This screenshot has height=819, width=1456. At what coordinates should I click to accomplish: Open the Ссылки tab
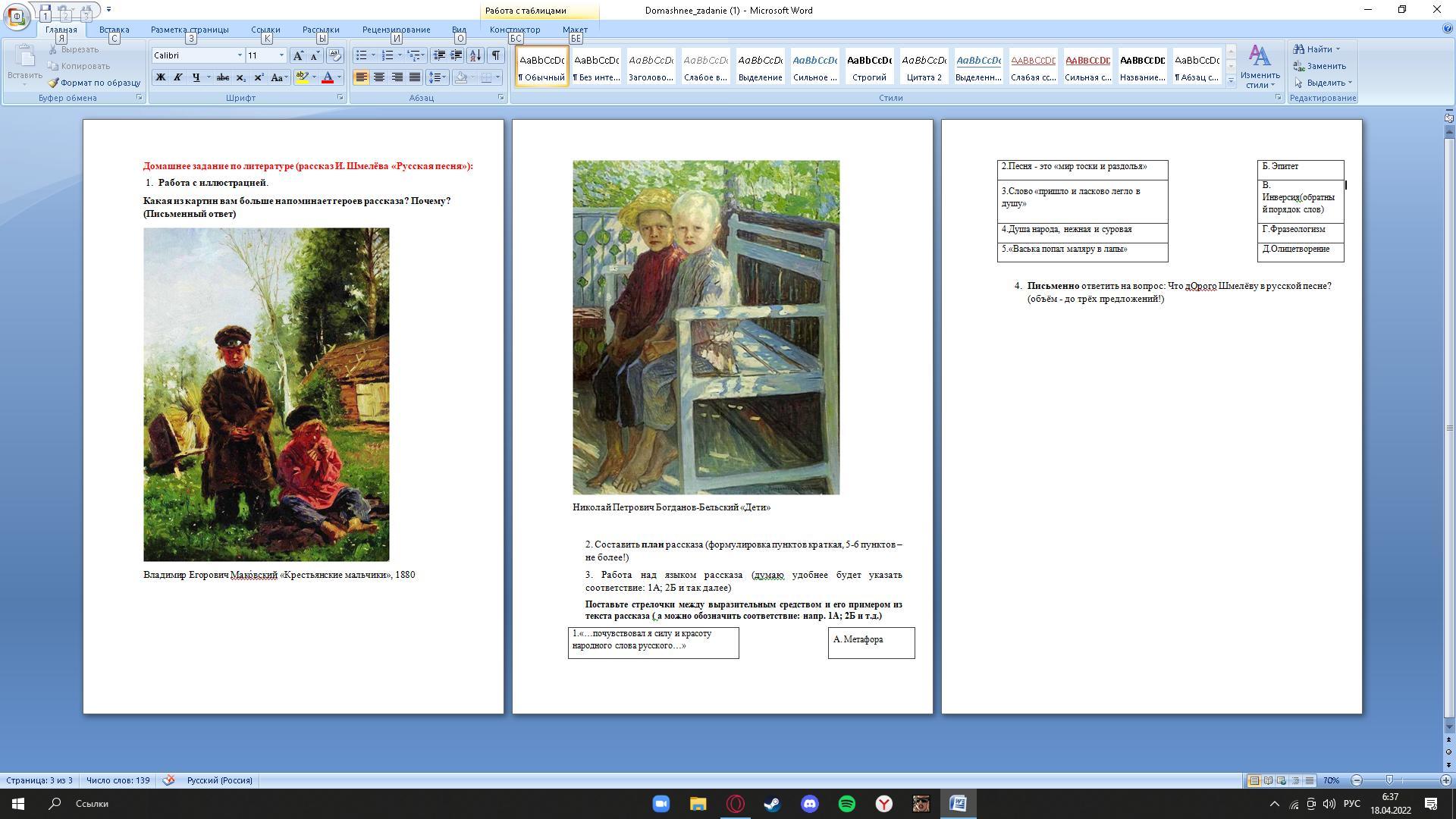click(x=265, y=30)
